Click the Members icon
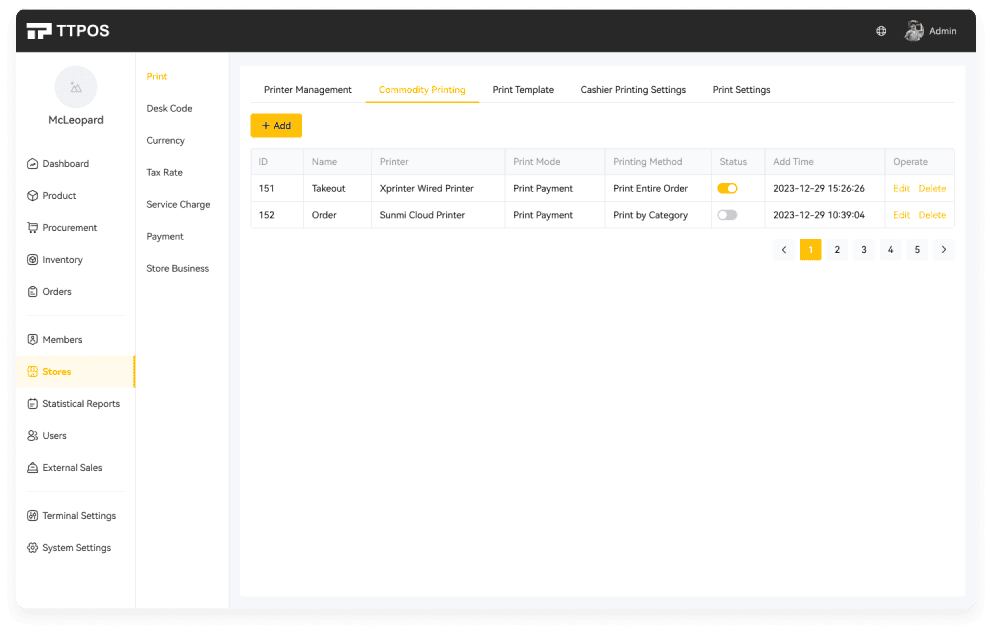This screenshot has width=992, height=633. (32, 340)
